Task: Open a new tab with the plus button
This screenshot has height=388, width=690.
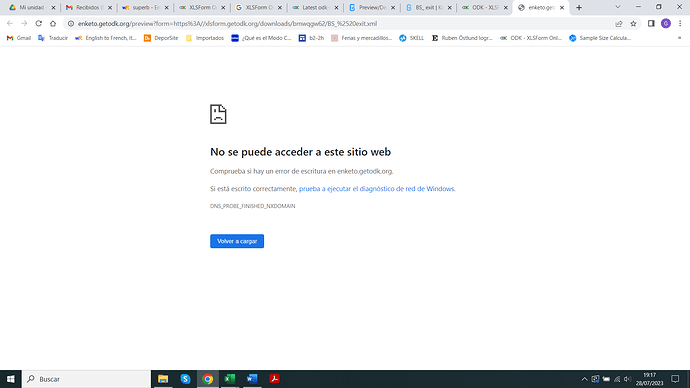Action: click(x=579, y=7)
